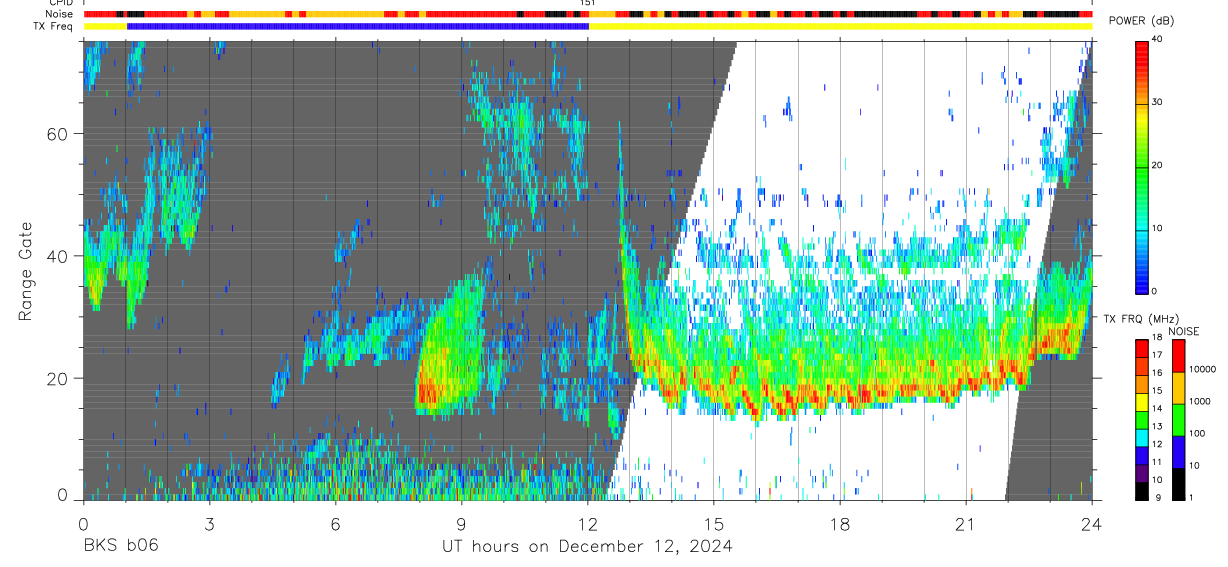Screen dimensions: 1228x567
Task: Click the blue segment of the NOISE color bar
Action: point(1177,452)
